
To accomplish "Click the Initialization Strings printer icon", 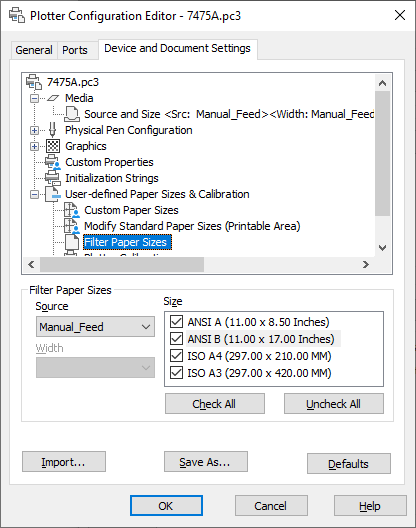I will [x=53, y=178].
